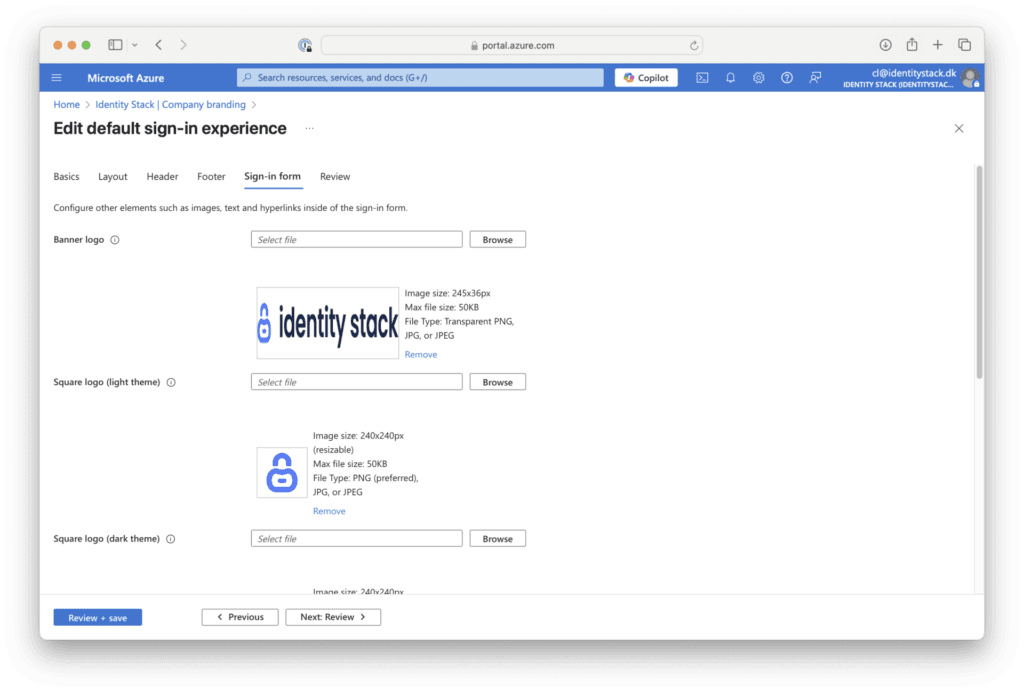The height and width of the screenshot is (692, 1024).
Task: Click Square logo (dark theme) Select file field
Action: [x=357, y=539]
